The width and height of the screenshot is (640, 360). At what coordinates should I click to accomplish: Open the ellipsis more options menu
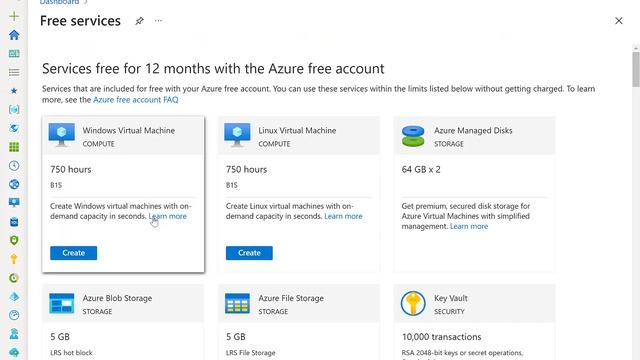point(158,21)
